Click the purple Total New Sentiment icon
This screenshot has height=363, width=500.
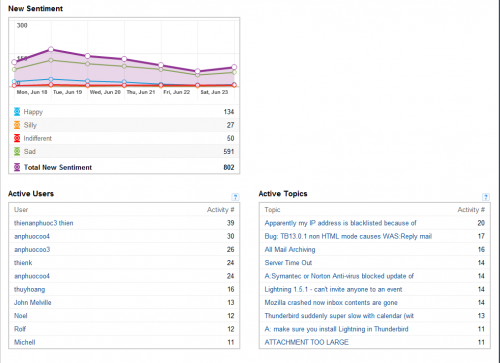coord(17,167)
